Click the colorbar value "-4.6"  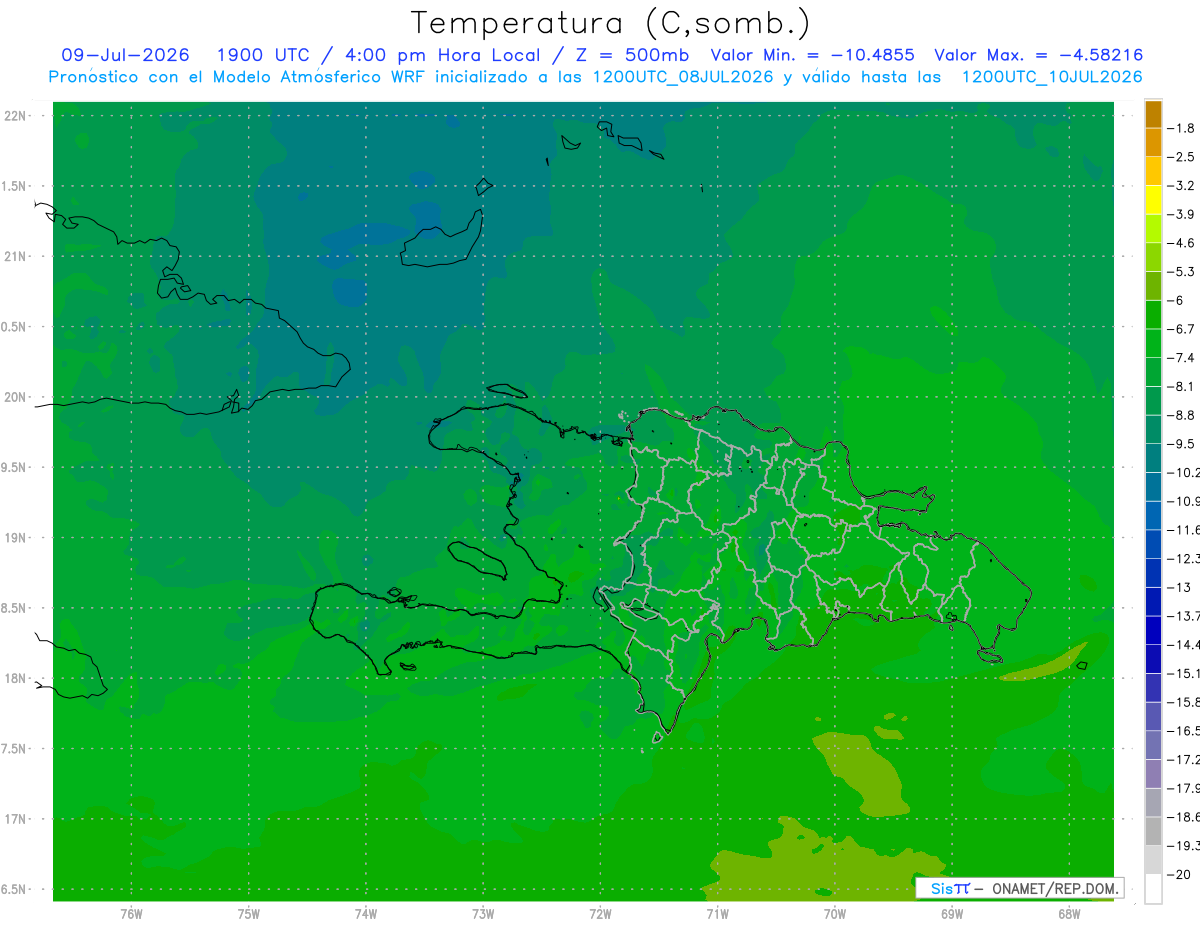coord(1182,243)
